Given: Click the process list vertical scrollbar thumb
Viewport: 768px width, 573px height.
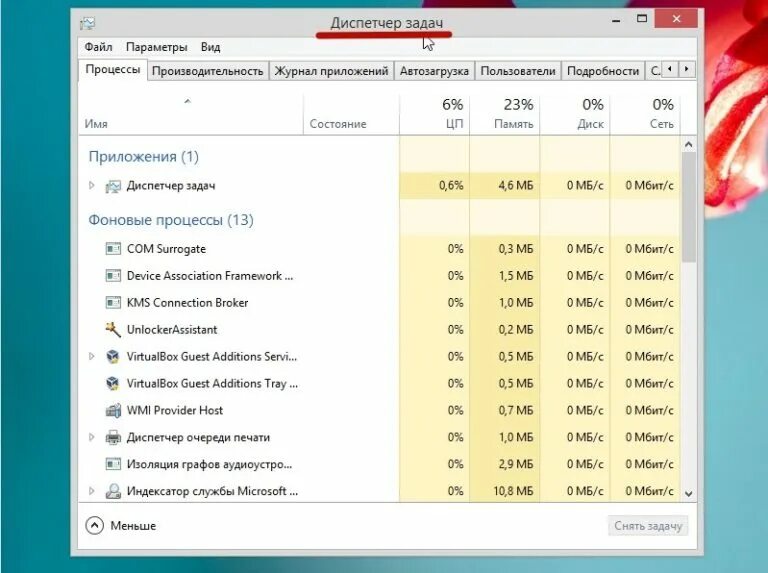Looking at the screenshot, I should (x=689, y=207).
